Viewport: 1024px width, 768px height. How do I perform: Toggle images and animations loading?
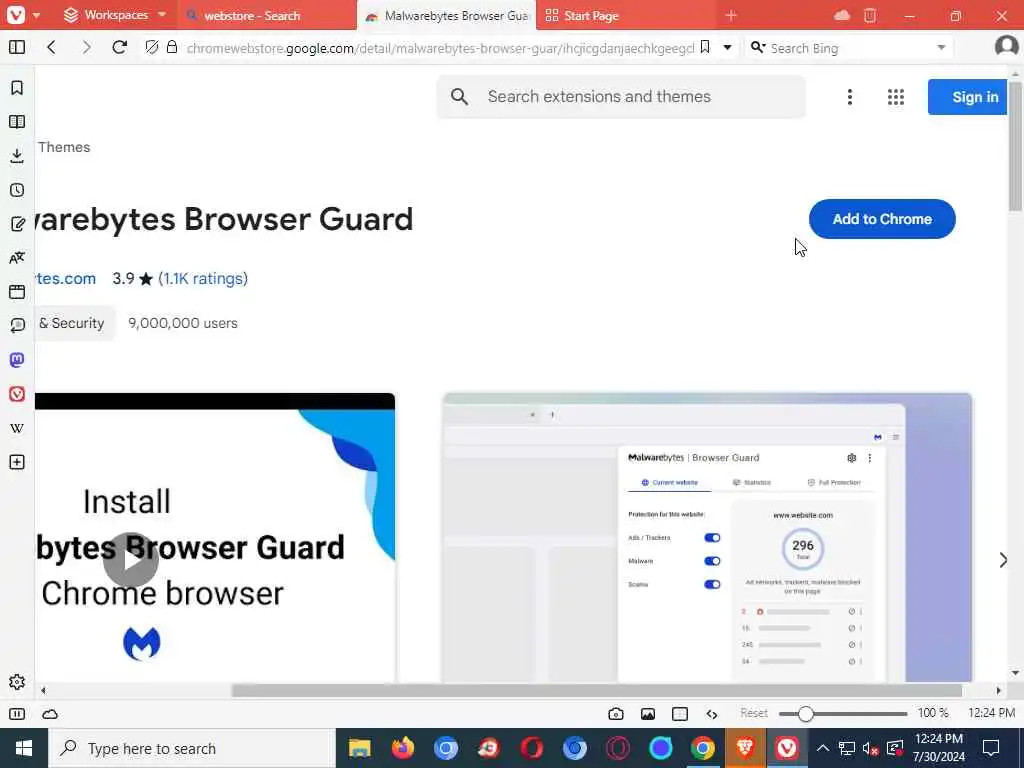(x=648, y=714)
